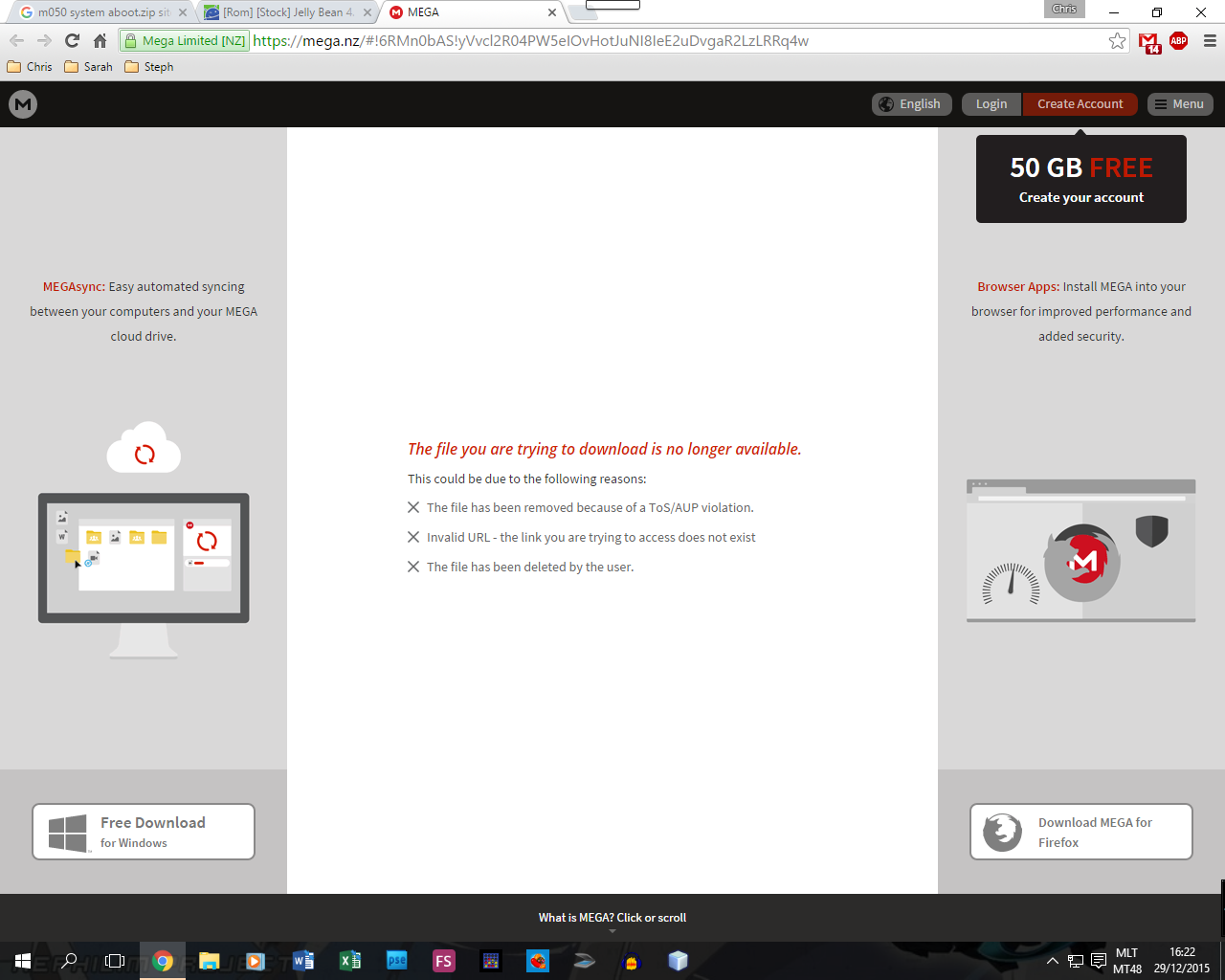Screen dimensions: 1225x980
Task: Reload the current page
Action: click(72, 40)
